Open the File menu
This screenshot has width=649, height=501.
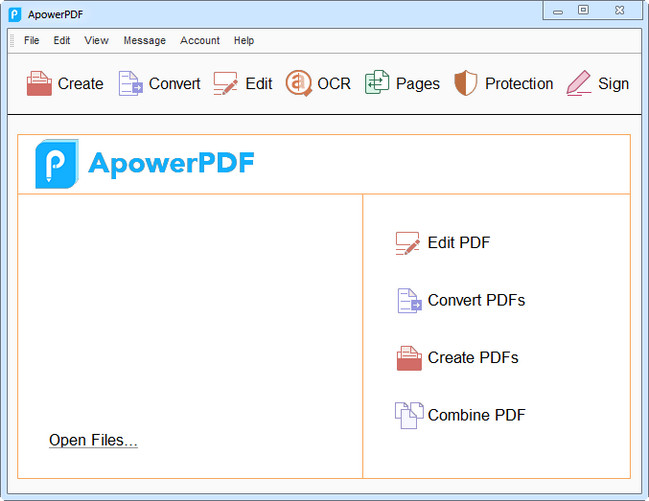click(x=31, y=41)
